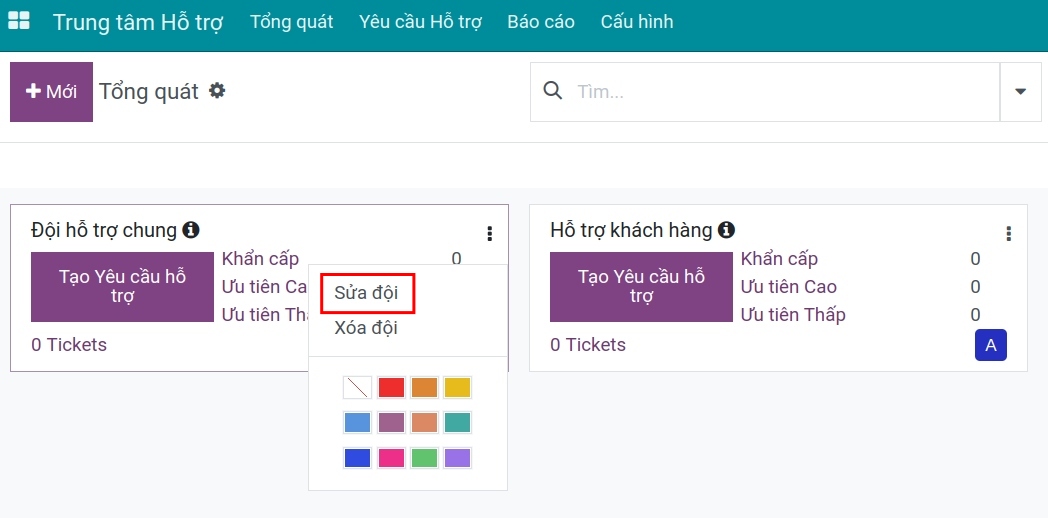Image resolution: width=1048 pixels, height=518 pixels.
Task: Click the Hỗ trợ khách hàng card title
Action: (x=632, y=231)
